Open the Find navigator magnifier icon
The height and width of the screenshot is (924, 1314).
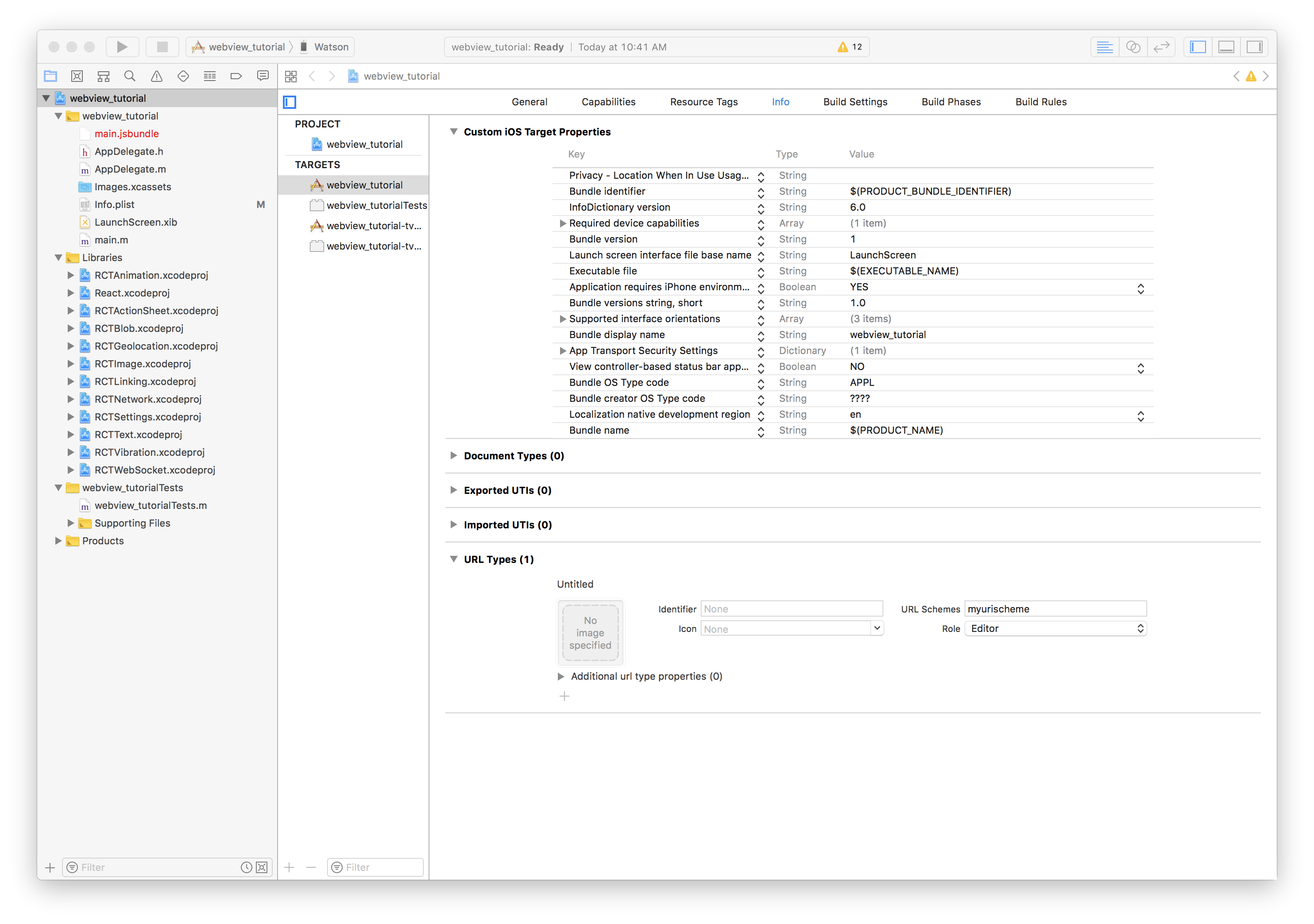(130, 76)
